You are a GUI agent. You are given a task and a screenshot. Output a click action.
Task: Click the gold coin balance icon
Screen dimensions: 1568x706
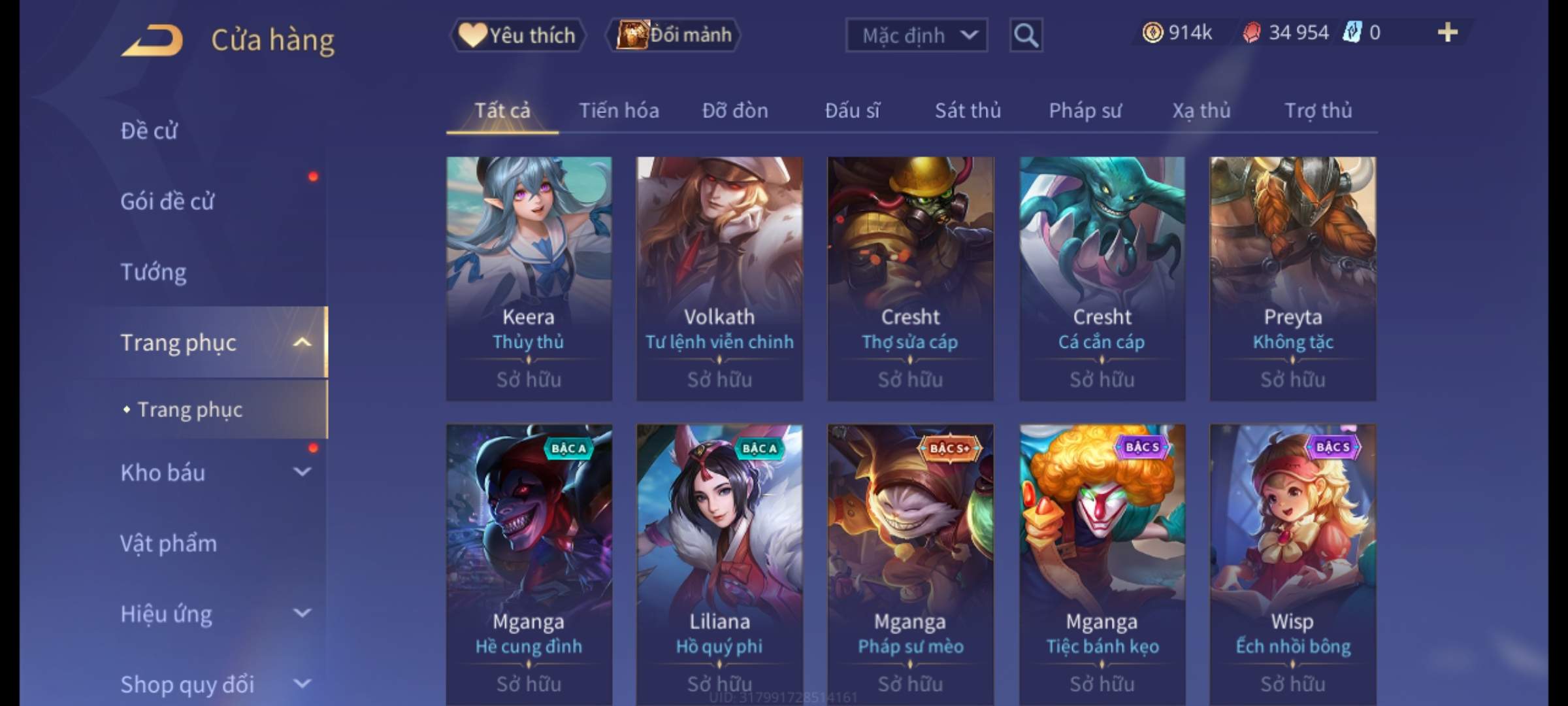[1152, 33]
